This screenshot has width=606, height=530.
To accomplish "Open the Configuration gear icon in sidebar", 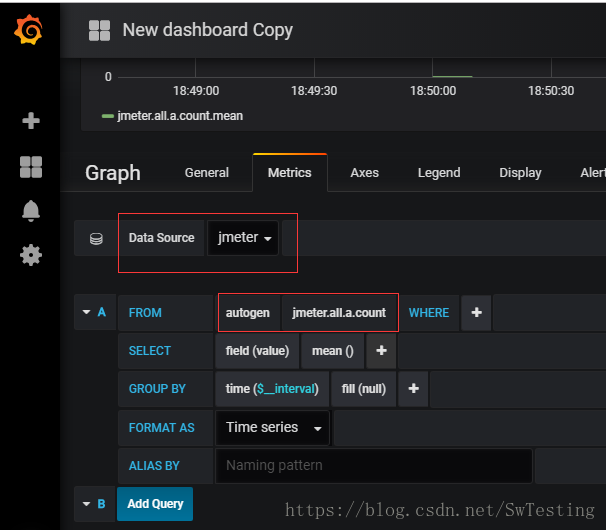I will coord(31,255).
